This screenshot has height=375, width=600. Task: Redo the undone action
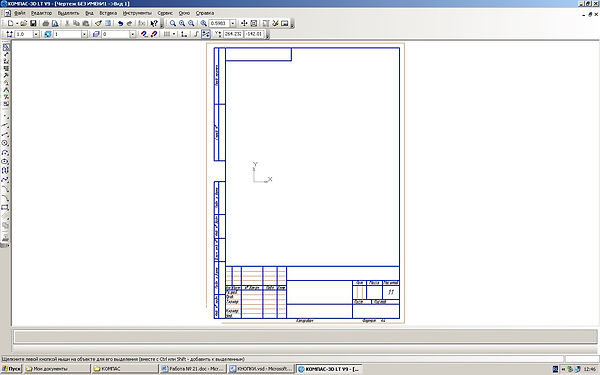129,23
